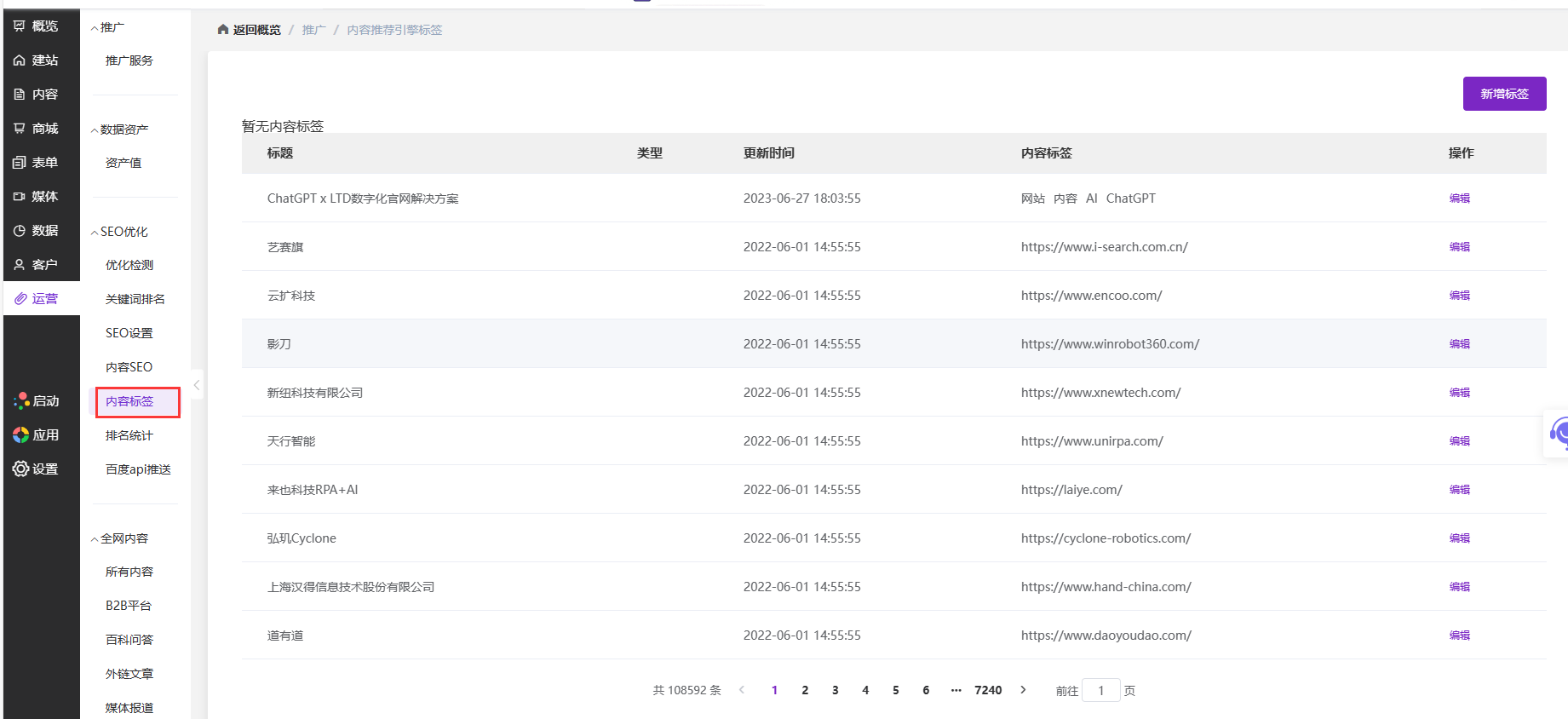The width and height of the screenshot is (1568, 719).
Task: Open the 概览 overview sidebar icon
Action: pyautogui.click(x=19, y=26)
